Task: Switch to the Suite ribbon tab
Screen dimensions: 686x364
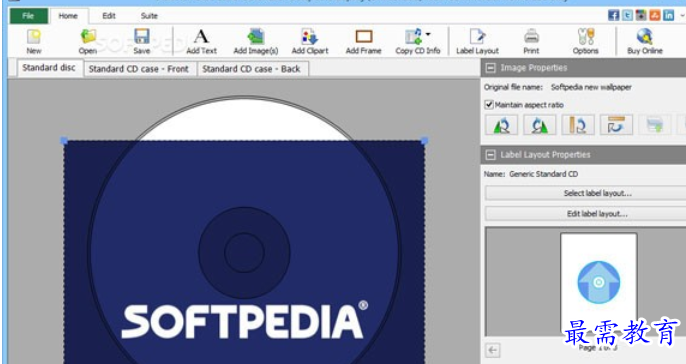Action: [149, 16]
